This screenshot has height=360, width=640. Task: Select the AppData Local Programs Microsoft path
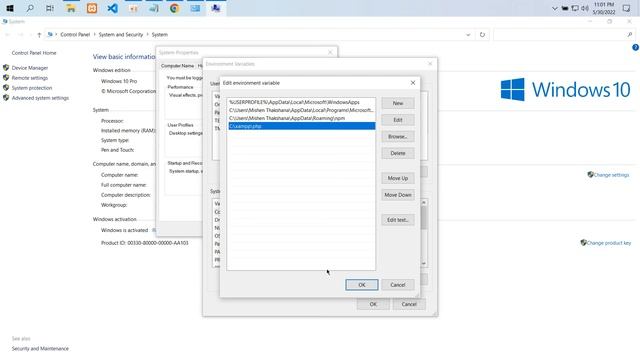(x=301, y=110)
